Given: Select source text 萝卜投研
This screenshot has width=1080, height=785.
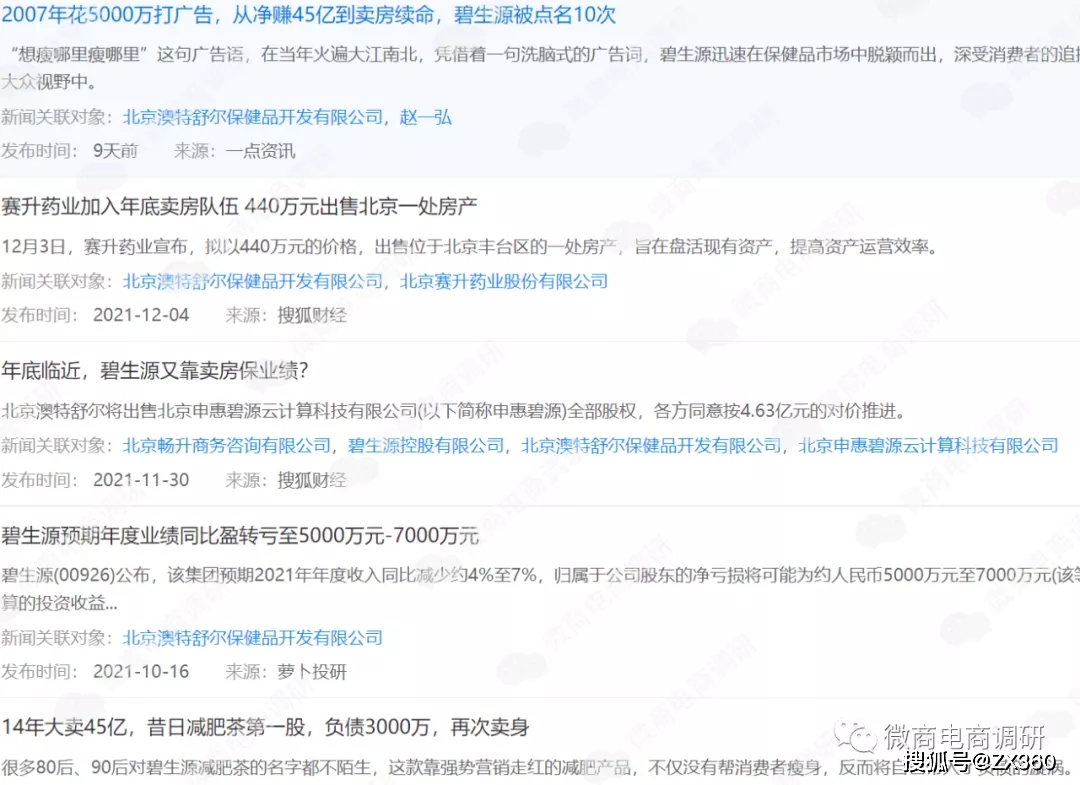Looking at the screenshot, I should [x=312, y=671].
